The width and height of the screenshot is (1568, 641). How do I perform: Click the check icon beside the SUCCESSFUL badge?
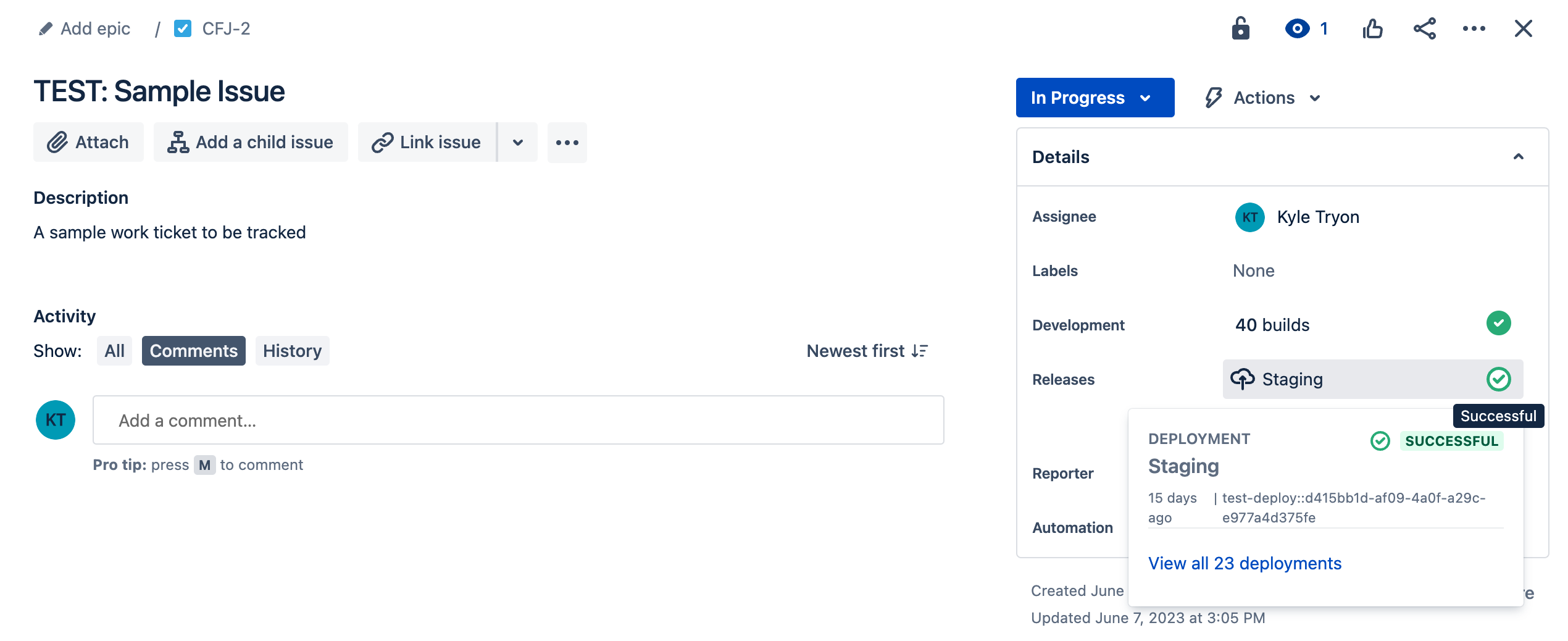coord(1380,441)
